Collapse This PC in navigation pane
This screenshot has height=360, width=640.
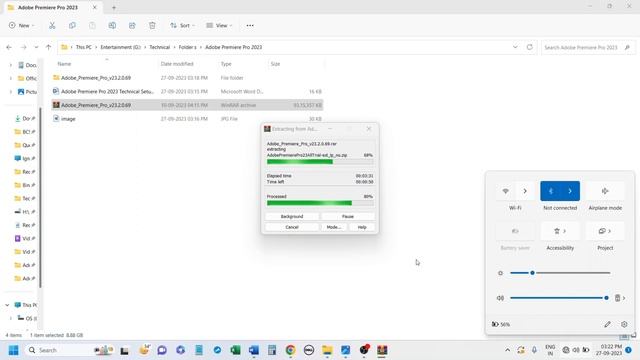(7, 305)
